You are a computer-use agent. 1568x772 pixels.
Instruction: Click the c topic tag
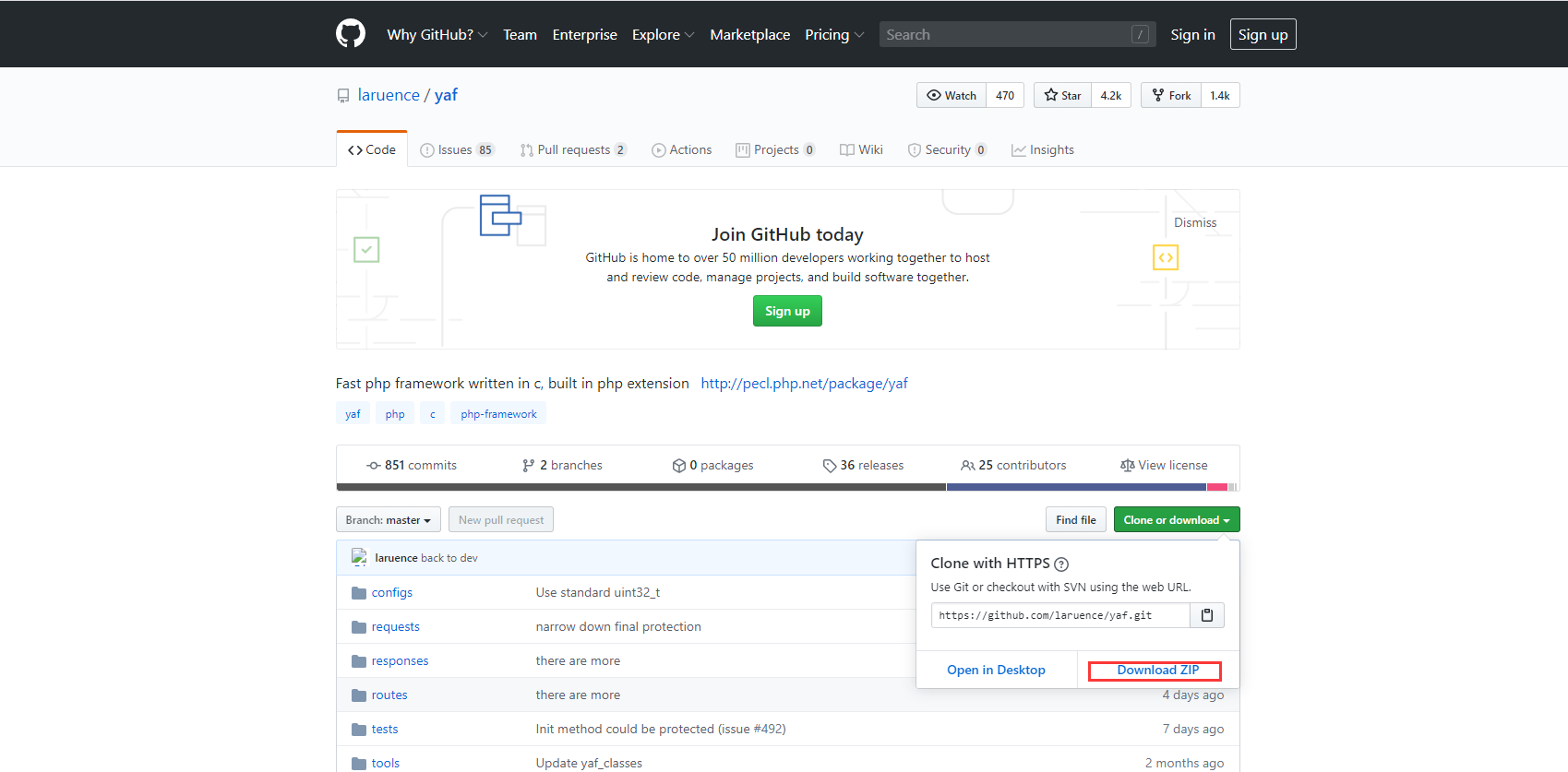pyautogui.click(x=432, y=414)
